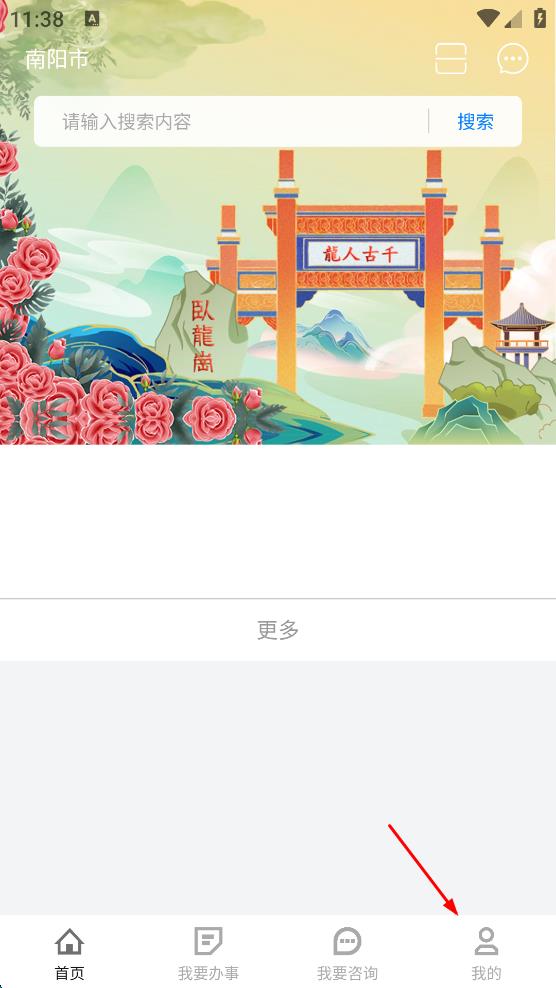Tap the battery status icon

click(540, 18)
